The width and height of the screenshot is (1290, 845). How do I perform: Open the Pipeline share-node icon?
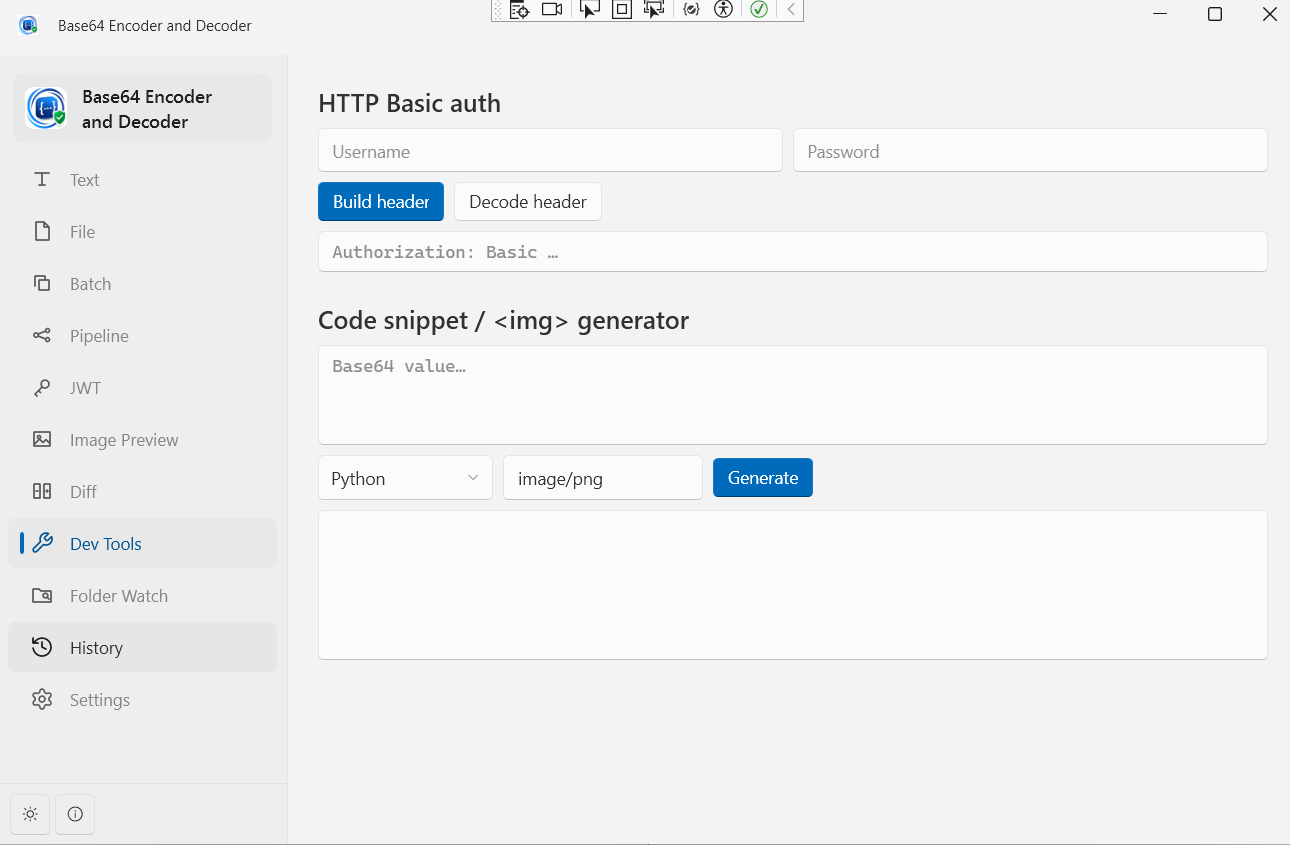pos(42,336)
